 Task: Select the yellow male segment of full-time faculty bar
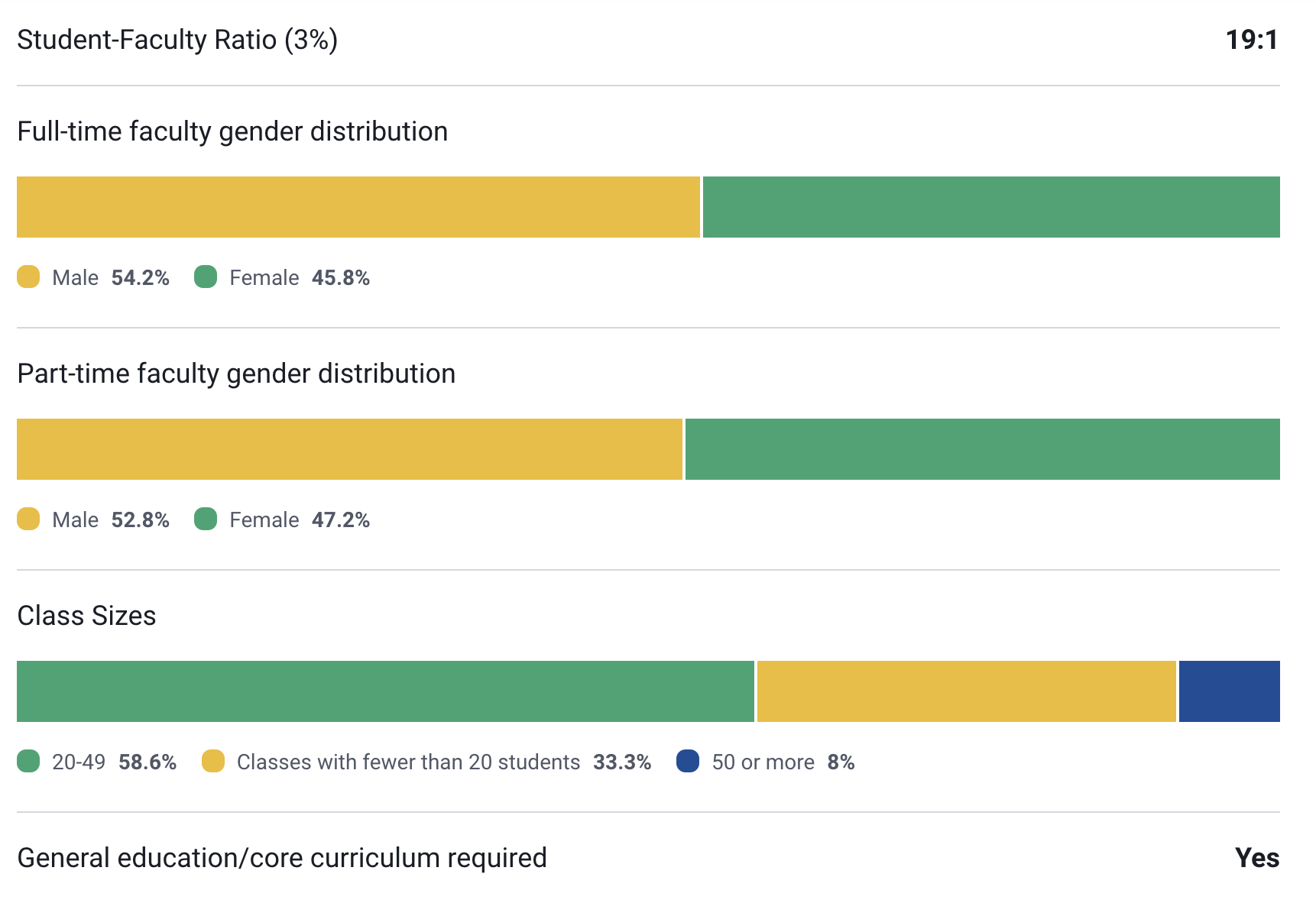358,207
